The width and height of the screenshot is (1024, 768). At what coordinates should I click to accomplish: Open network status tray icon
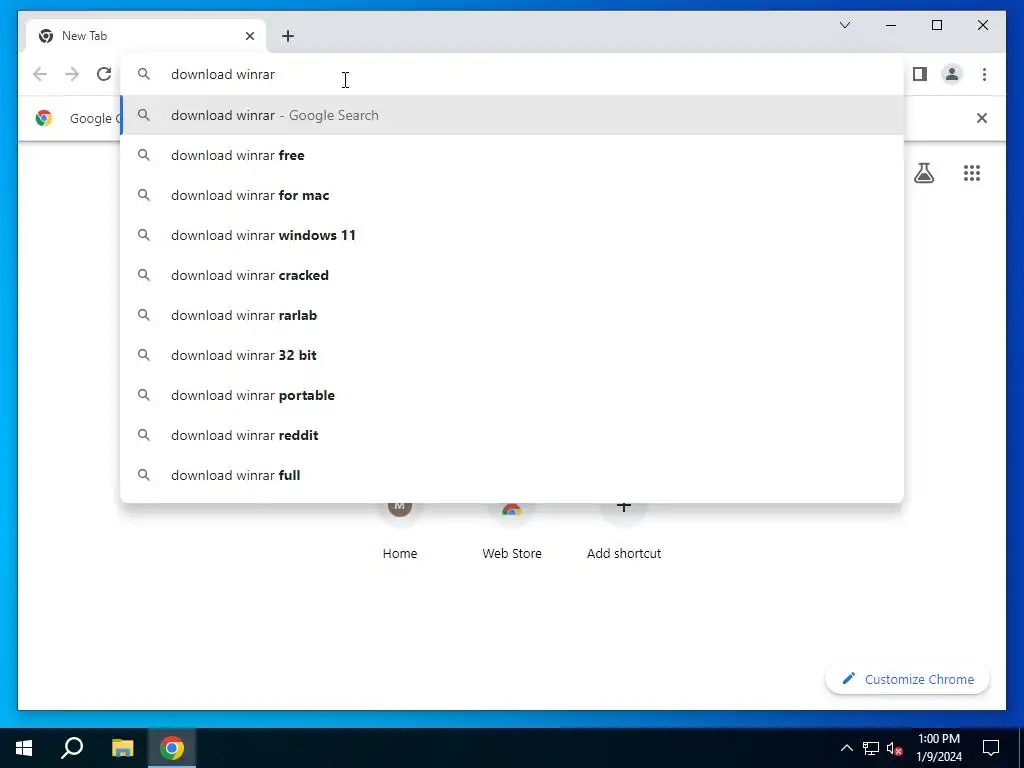coord(871,748)
